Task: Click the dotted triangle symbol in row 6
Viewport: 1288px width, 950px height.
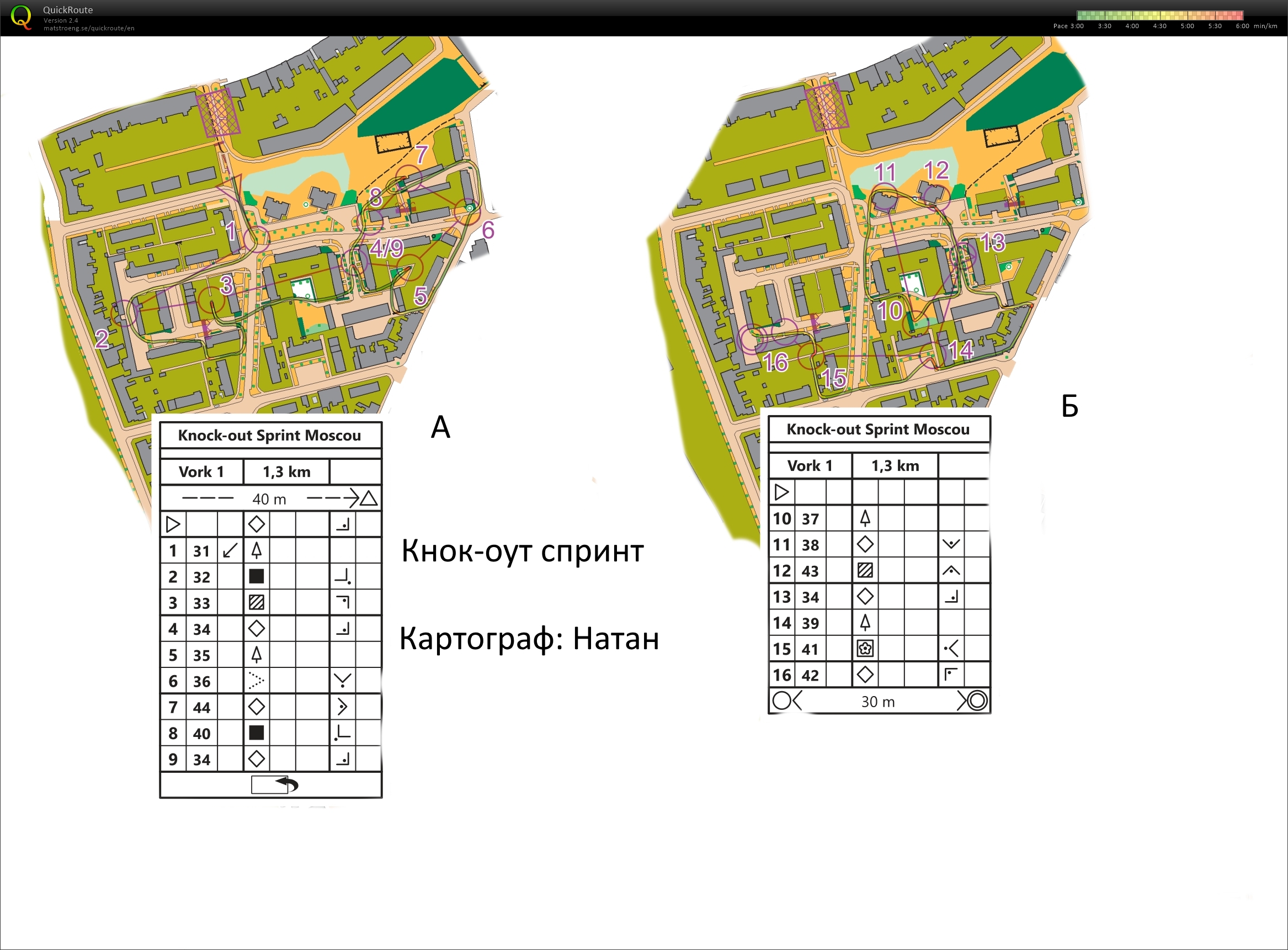Action: [x=256, y=681]
